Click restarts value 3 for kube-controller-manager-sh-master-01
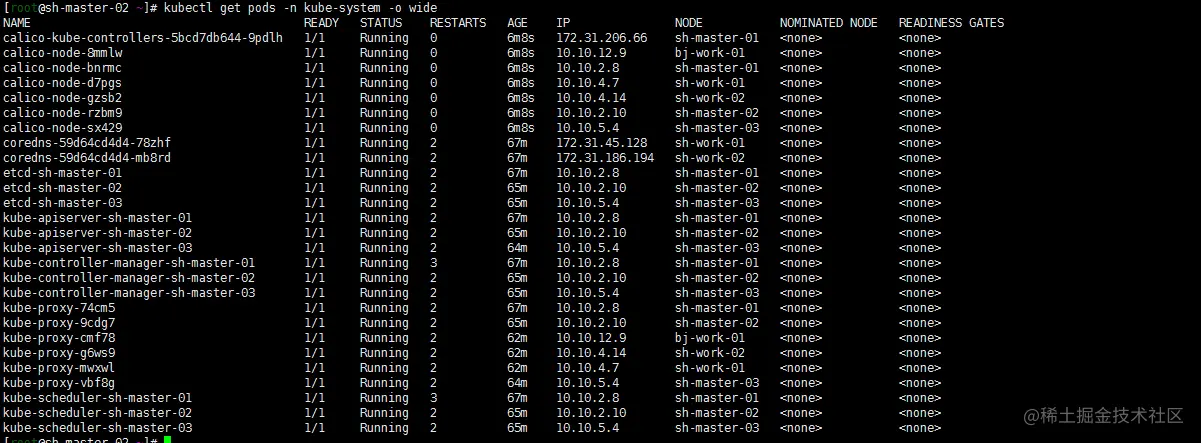This screenshot has width=1201, height=443. click(x=433, y=263)
